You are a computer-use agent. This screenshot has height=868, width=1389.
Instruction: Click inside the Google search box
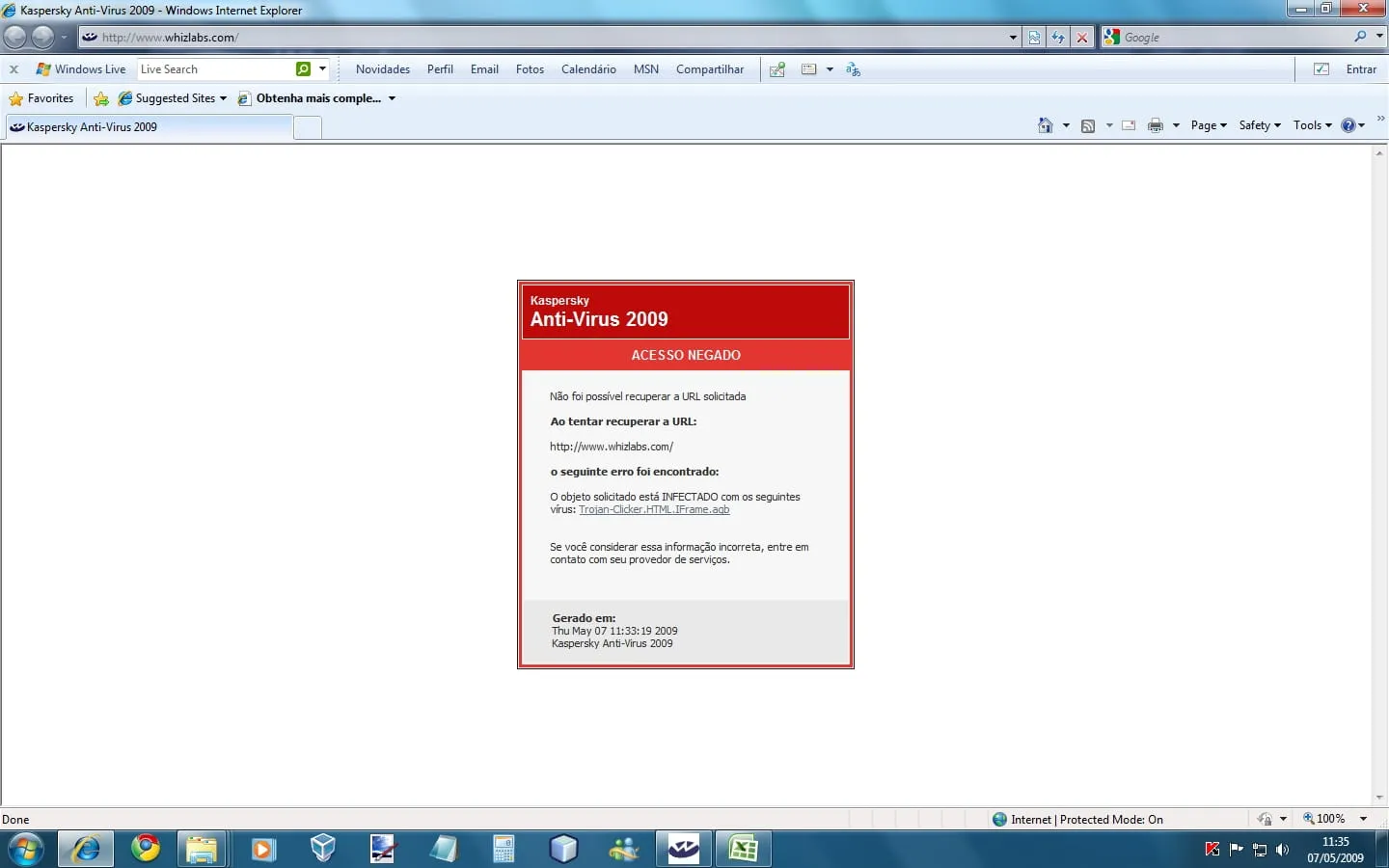click(x=1237, y=38)
